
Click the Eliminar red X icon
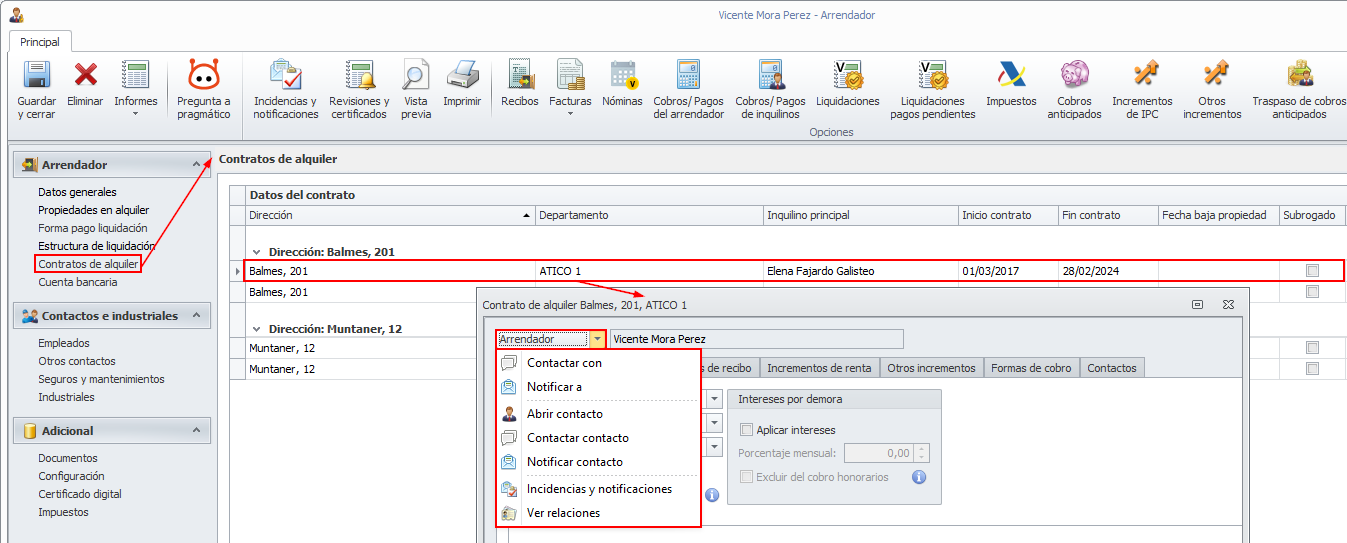[86, 75]
